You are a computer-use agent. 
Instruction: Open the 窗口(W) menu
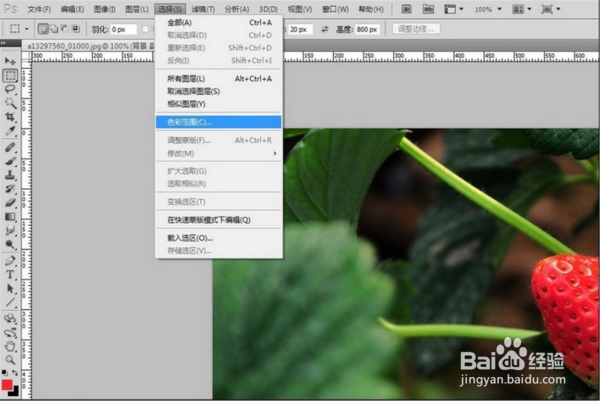click(336, 9)
